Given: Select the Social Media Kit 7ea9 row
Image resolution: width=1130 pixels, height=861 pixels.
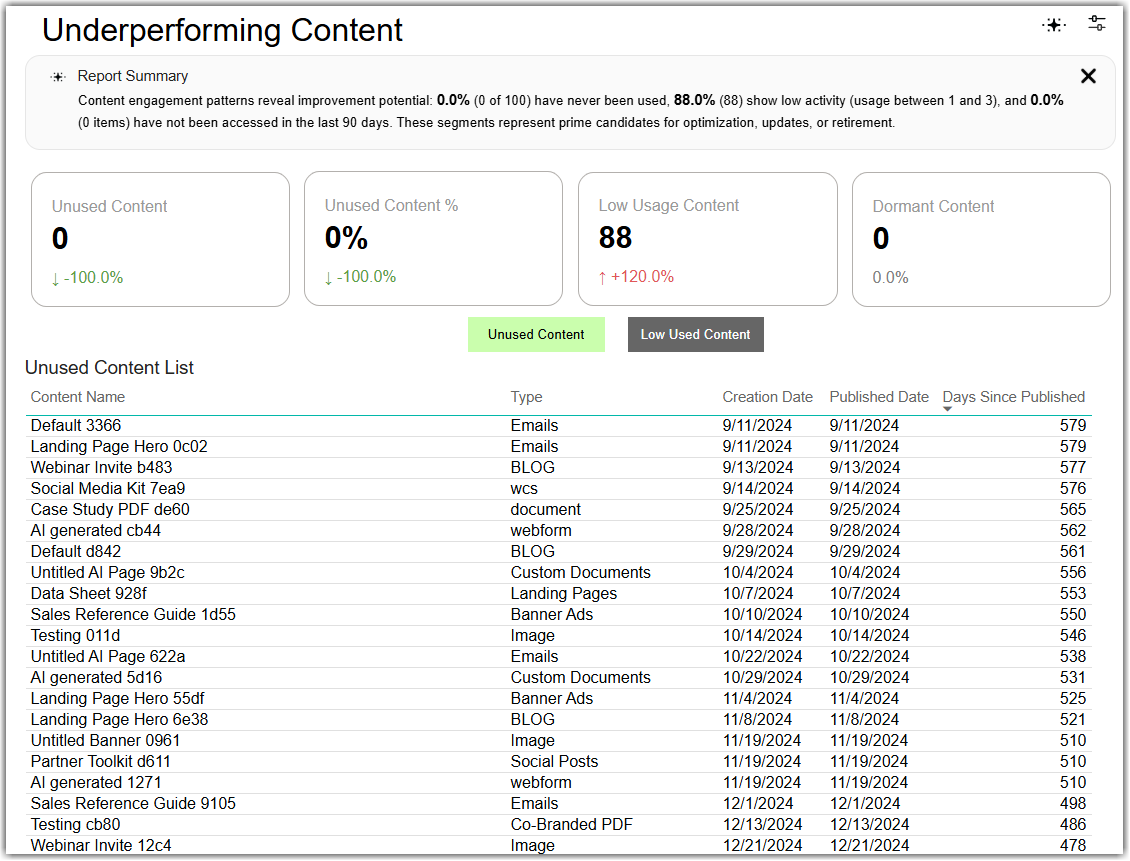Looking at the screenshot, I should (x=559, y=489).
